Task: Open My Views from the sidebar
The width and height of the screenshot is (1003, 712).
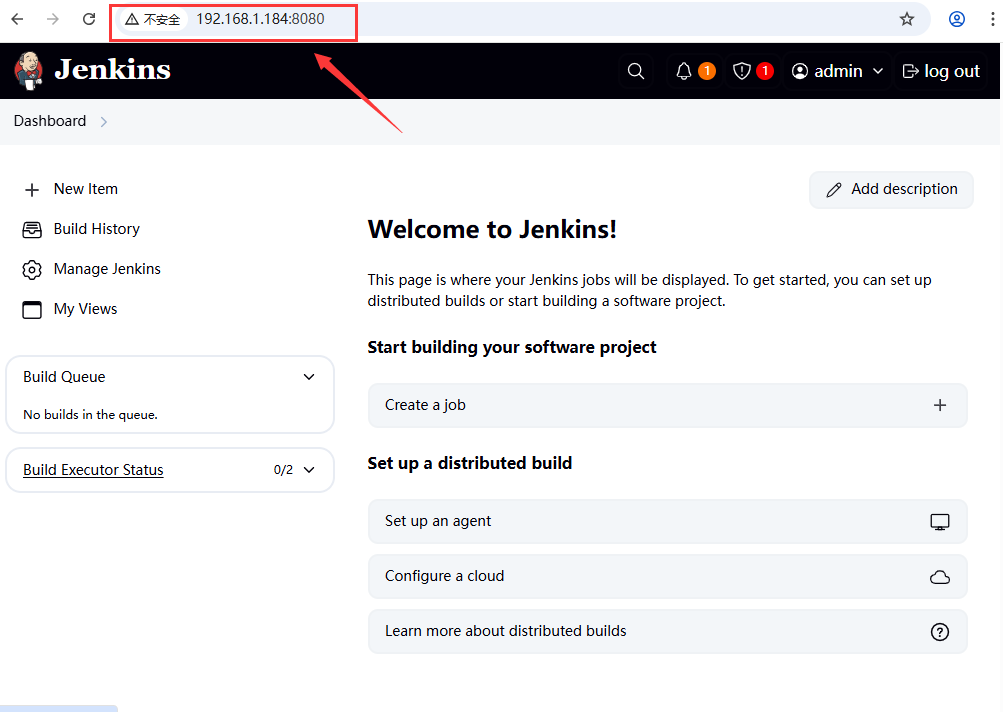Action: 31,309
